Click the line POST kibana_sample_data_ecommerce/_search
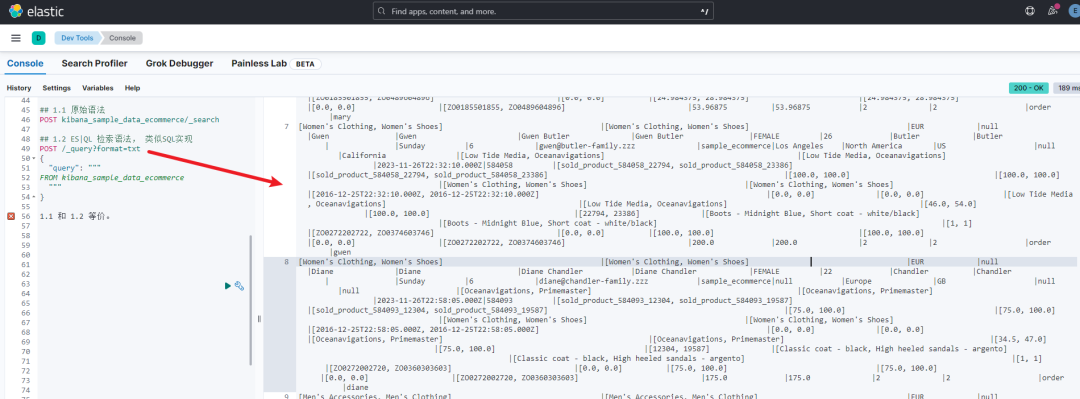 [x=129, y=120]
